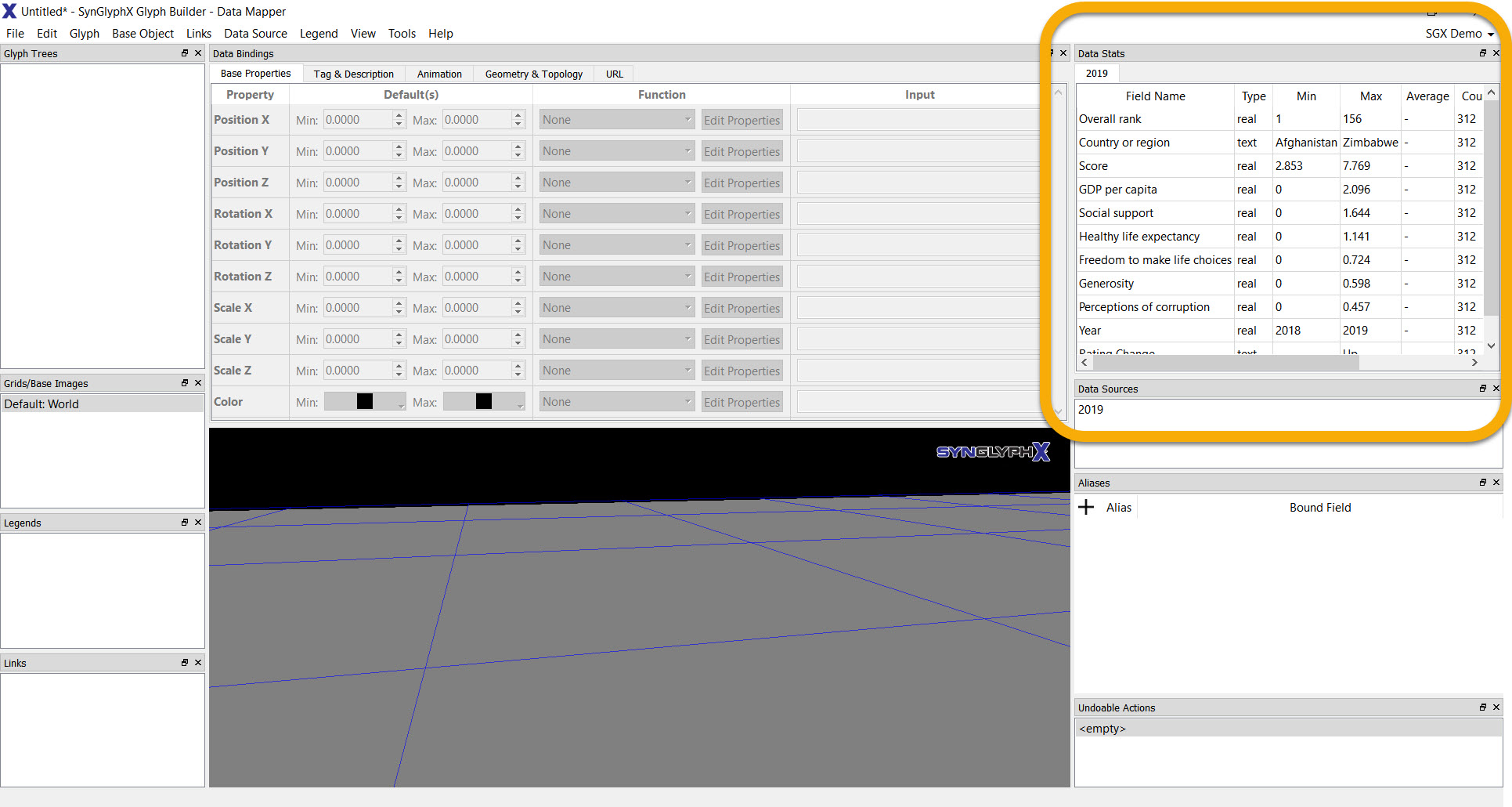Open the Position Y function dropdown
The width and height of the screenshot is (1512, 807).
pos(617,151)
